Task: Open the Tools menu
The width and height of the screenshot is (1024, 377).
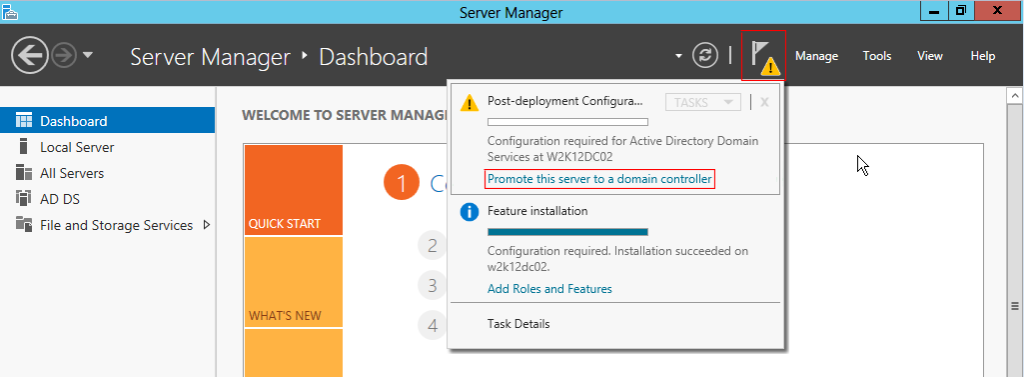Action: 877,56
